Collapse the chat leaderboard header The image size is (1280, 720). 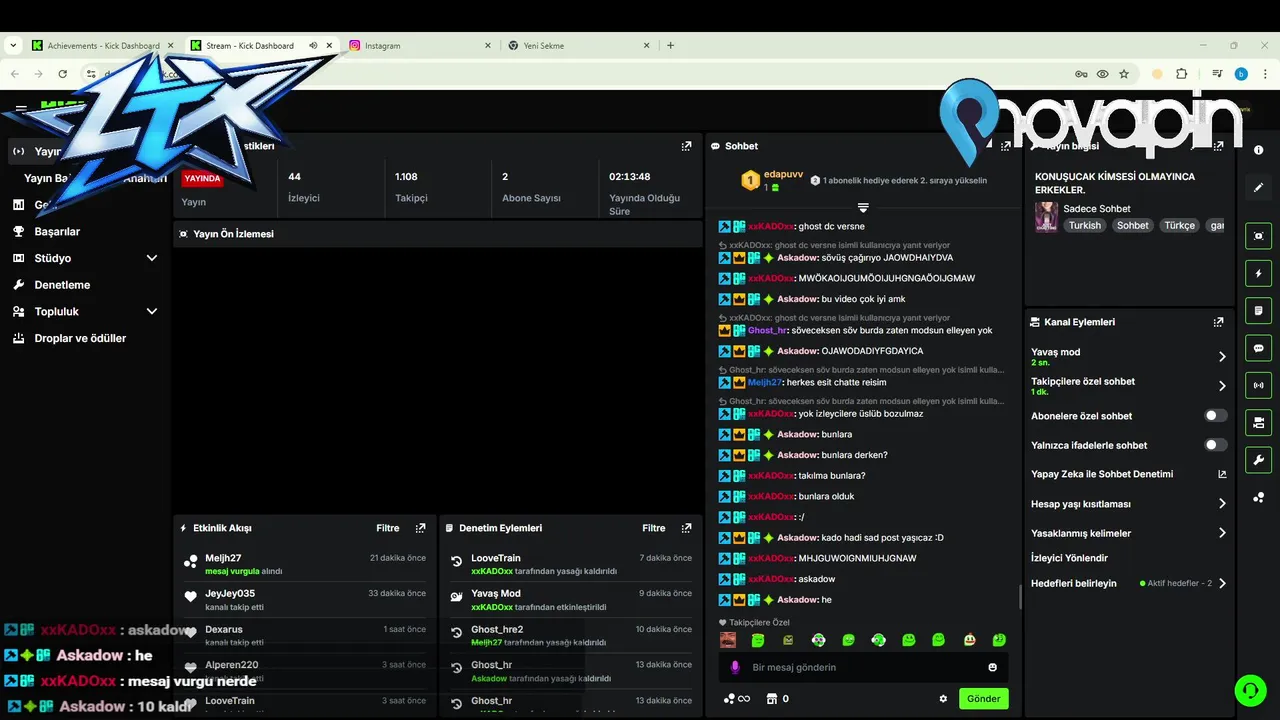pos(863,208)
